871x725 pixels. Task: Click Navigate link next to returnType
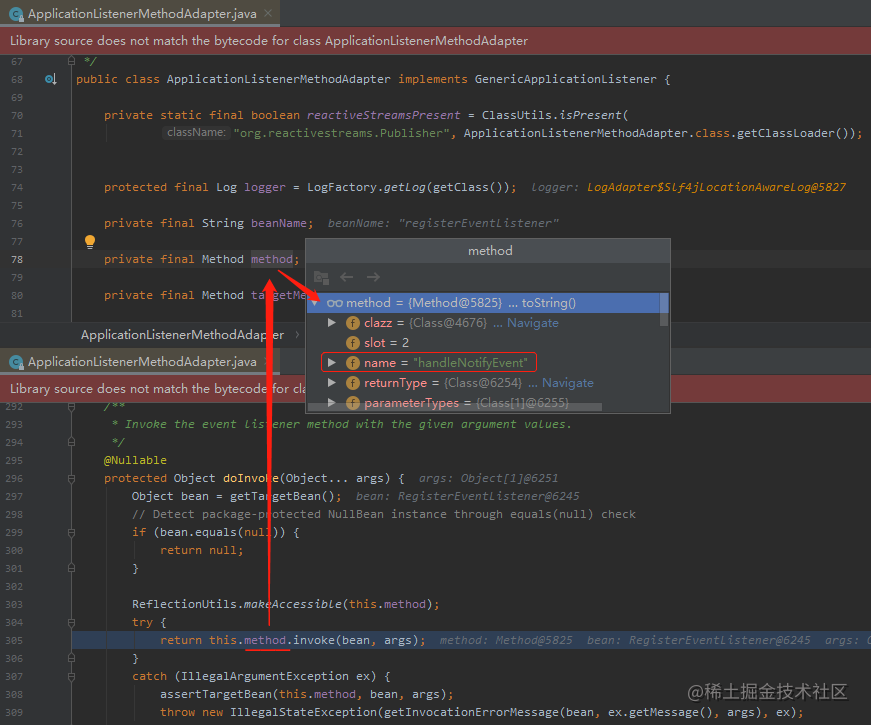point(567,383)
